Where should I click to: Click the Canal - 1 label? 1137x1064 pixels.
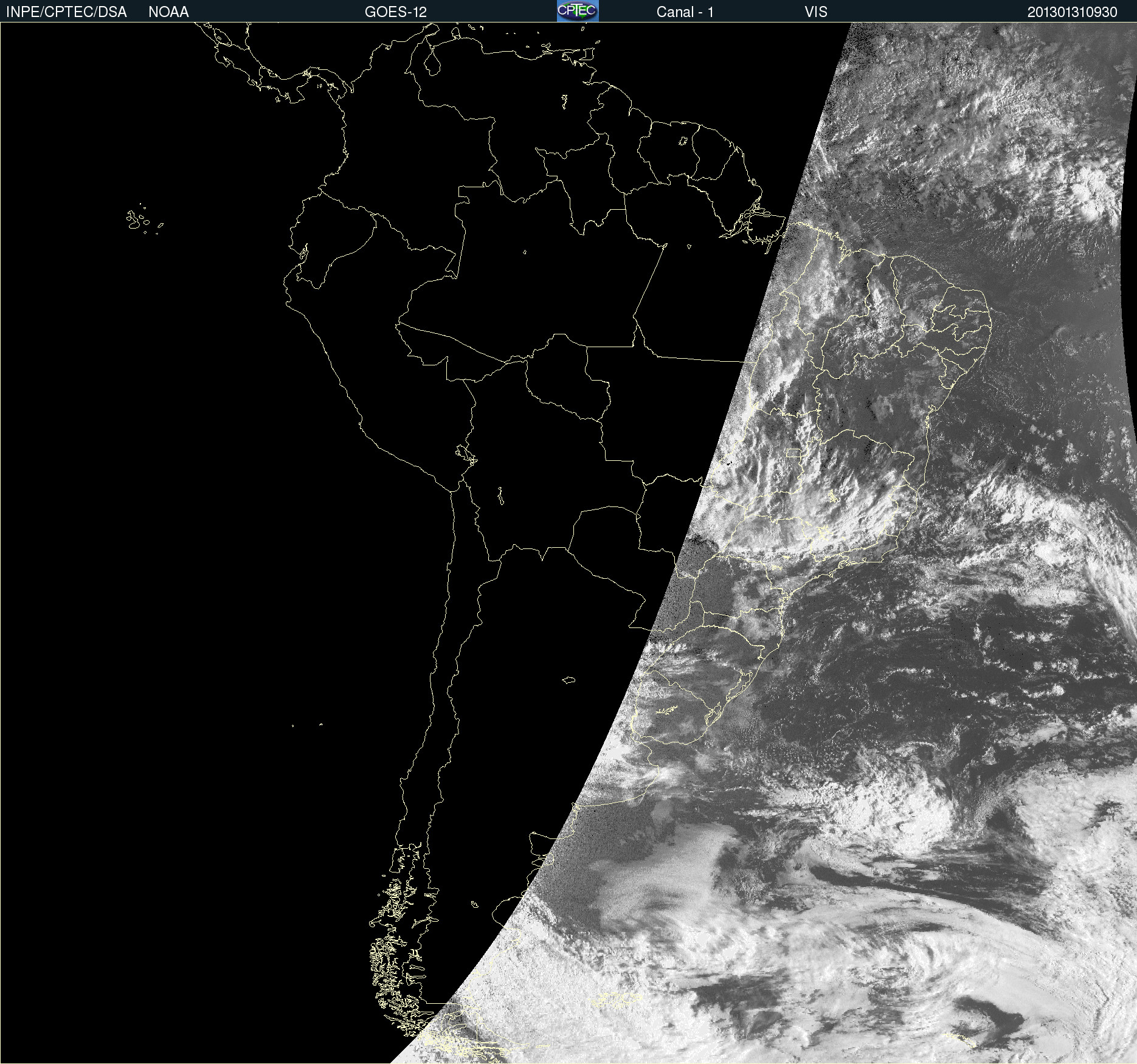(685, 12)
